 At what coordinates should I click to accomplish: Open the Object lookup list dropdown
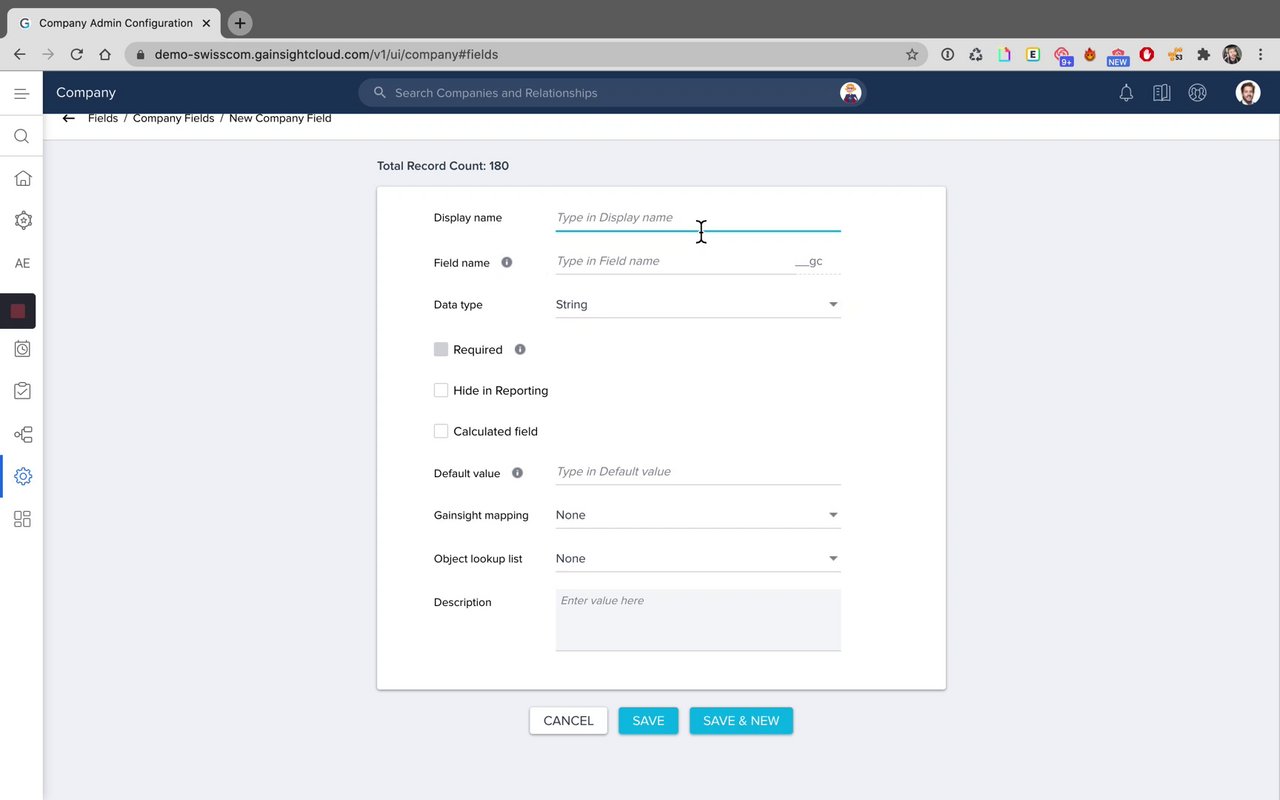698,558
